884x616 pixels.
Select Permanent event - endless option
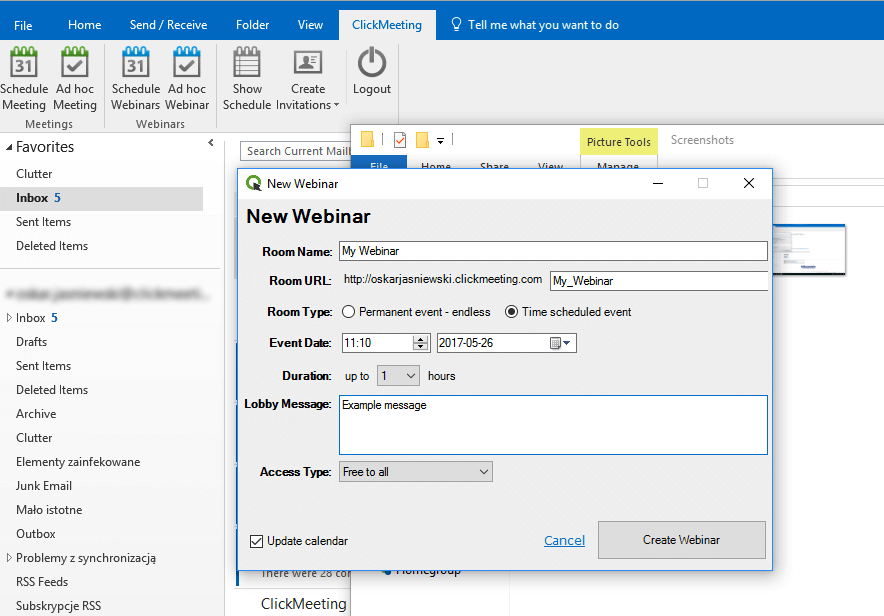click(x=349, y=312)
